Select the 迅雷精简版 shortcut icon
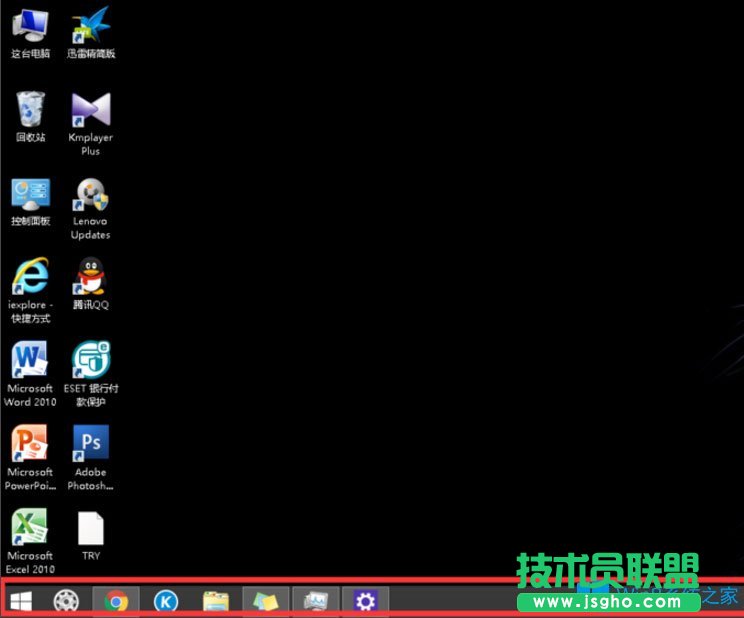This screenshot has height=618, width=744. click(91, 26)
